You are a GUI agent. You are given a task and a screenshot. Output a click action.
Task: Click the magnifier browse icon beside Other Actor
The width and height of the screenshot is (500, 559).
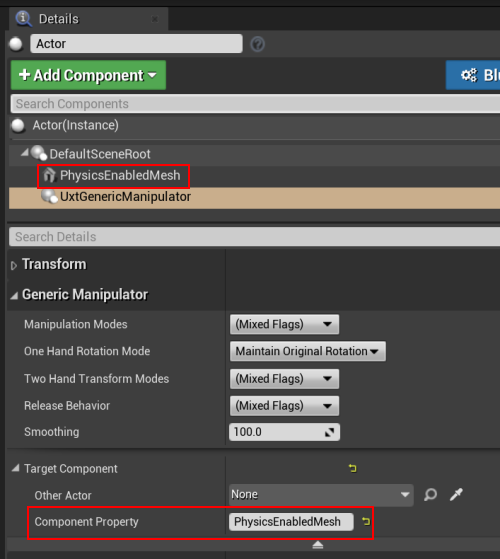(x=430, y=495)
